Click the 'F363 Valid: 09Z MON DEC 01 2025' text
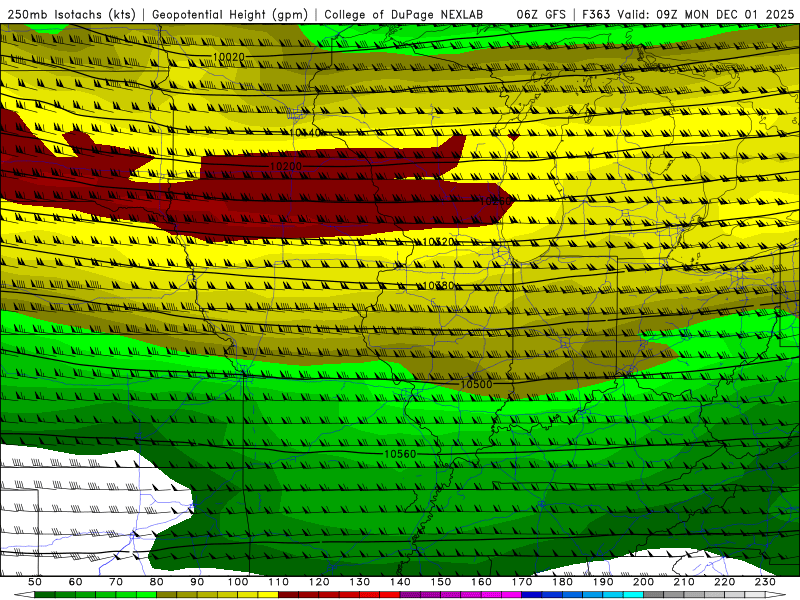This screenshot has width=800, height=600. click(x=688, y=14)
